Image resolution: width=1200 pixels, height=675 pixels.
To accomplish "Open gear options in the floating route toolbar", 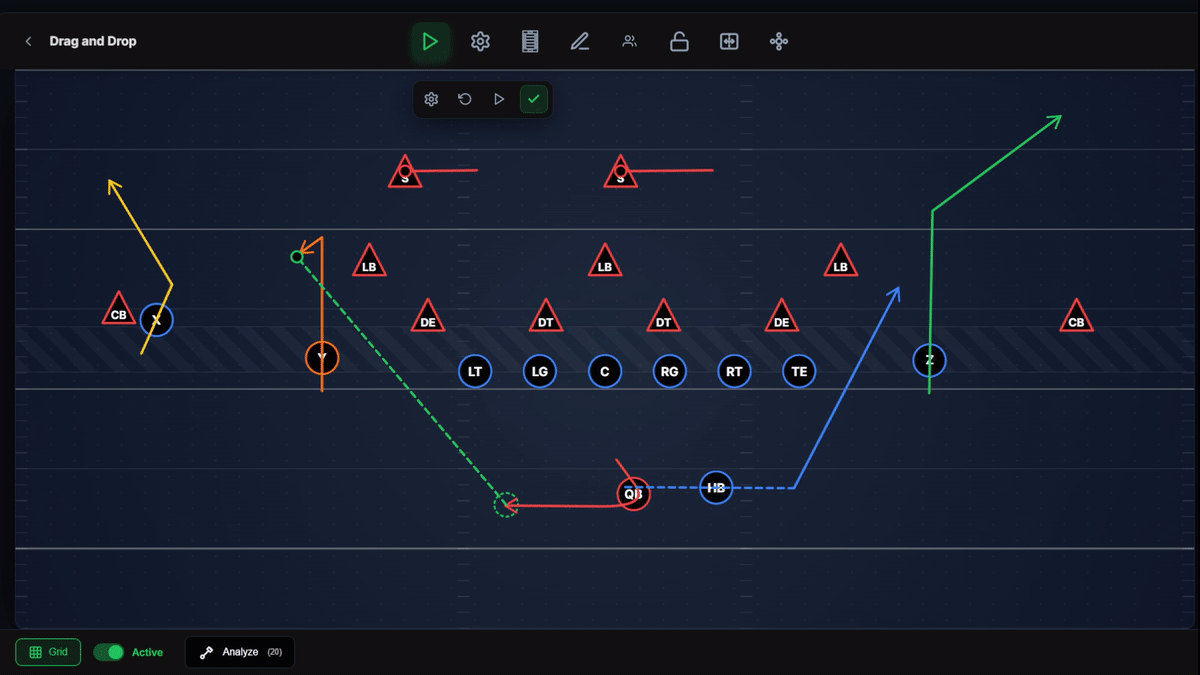I will (431, 99).
